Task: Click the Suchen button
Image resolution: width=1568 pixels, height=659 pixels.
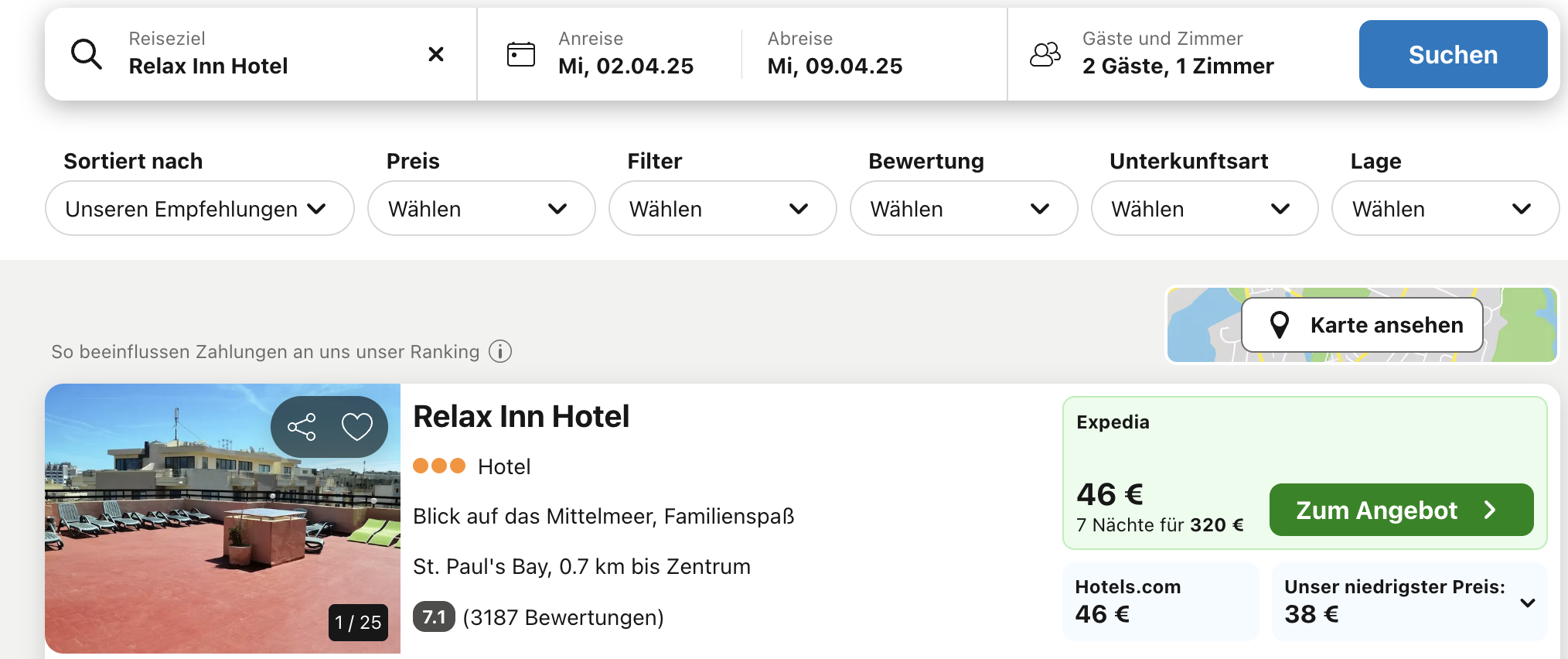Action: click(1453, 54)
